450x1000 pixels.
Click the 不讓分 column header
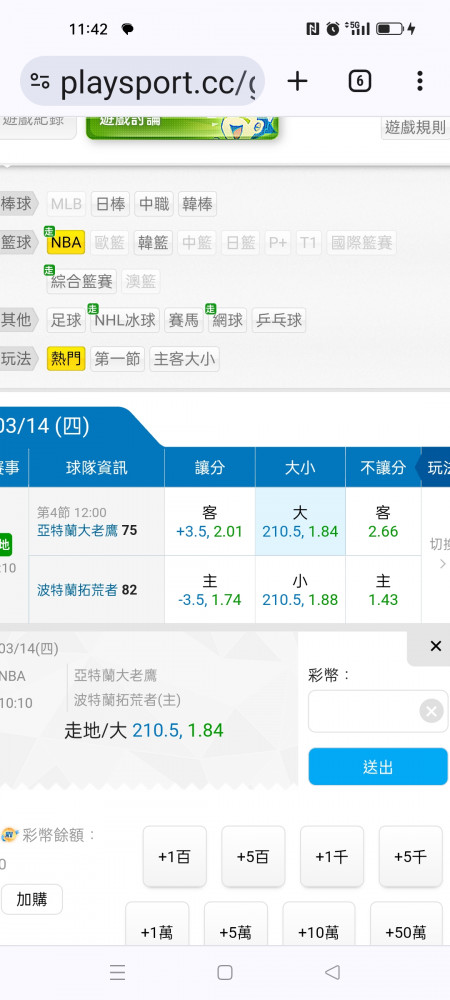(x=383, y=467)
